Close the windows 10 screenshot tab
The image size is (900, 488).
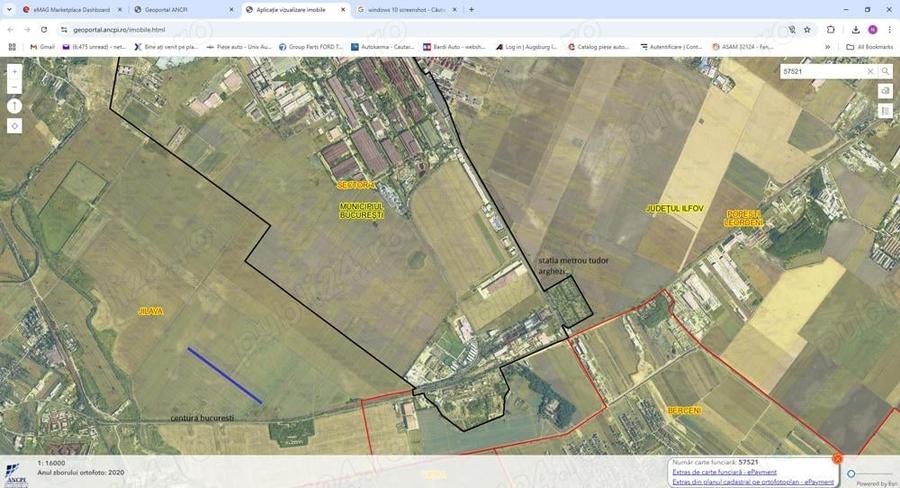pyautogui.click(x=454, y=10)
